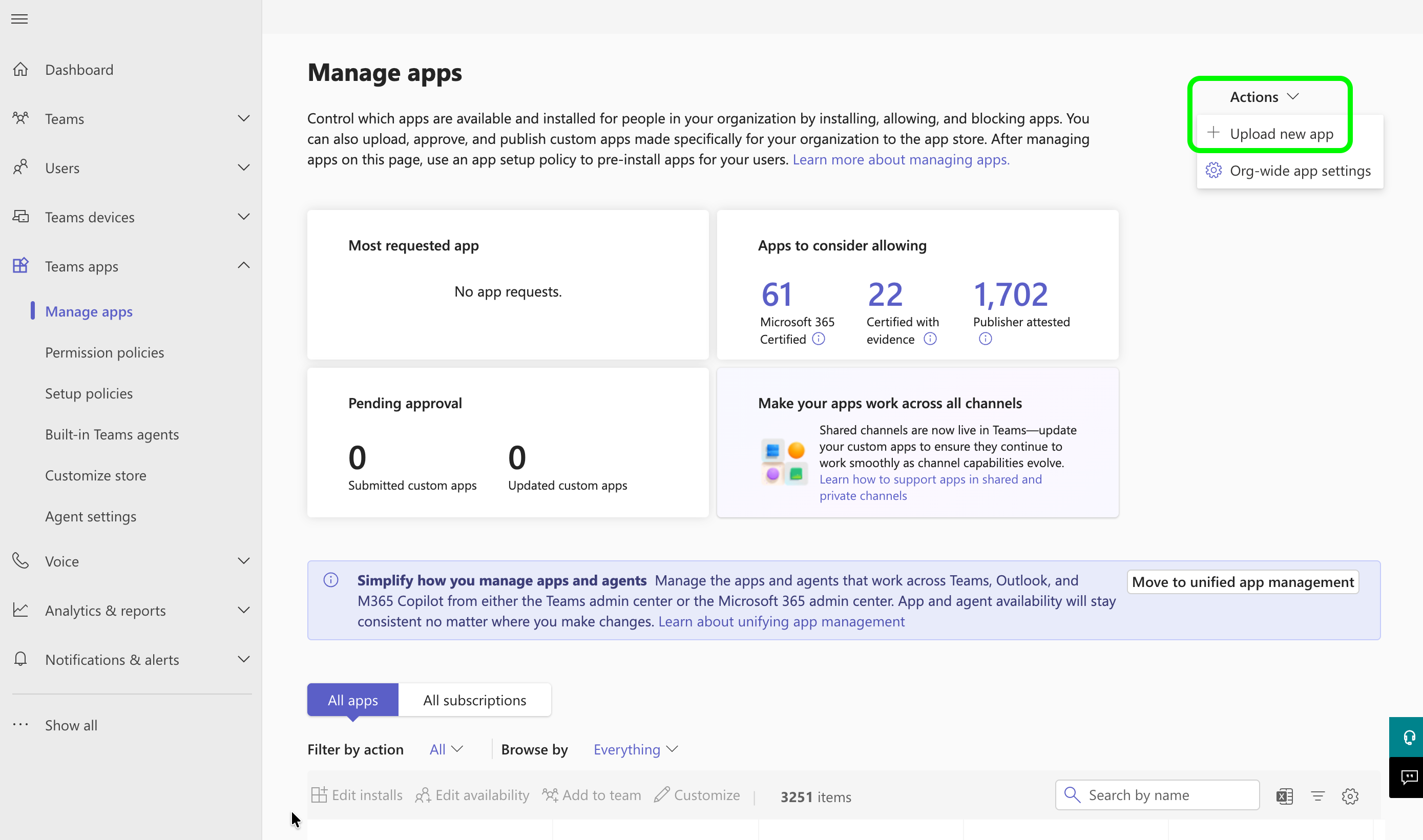Click the Teams group icon in sidebar
This screenshot has width=1423, height=840.
point(20,118)
